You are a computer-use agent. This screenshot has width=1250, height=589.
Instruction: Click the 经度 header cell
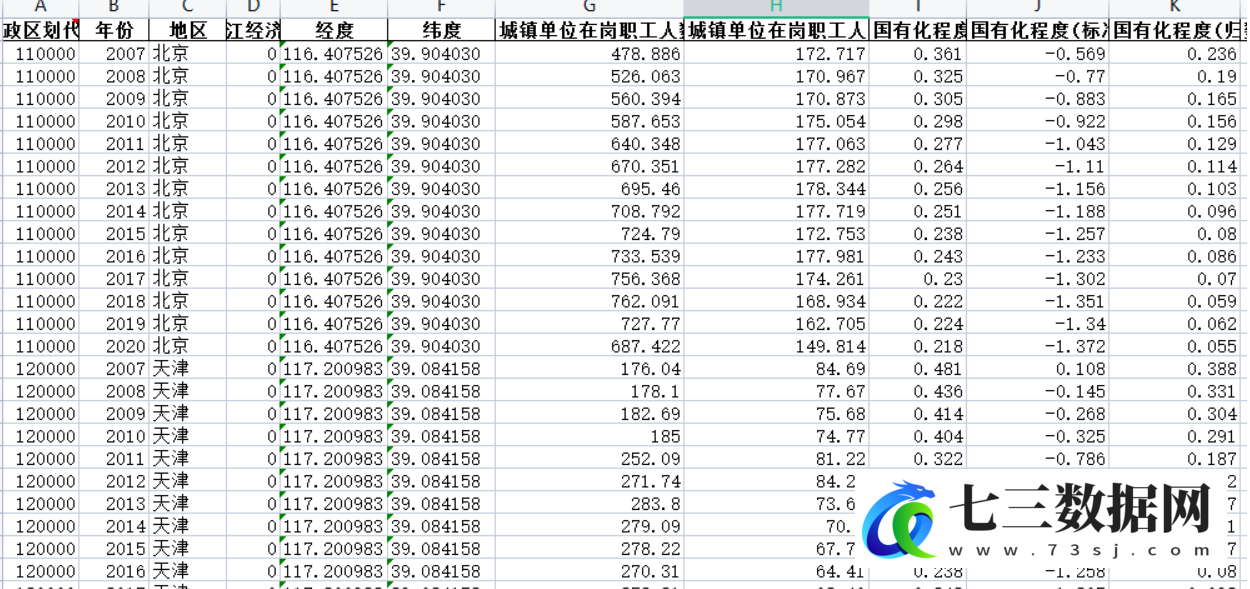click(x=333, y=30)
